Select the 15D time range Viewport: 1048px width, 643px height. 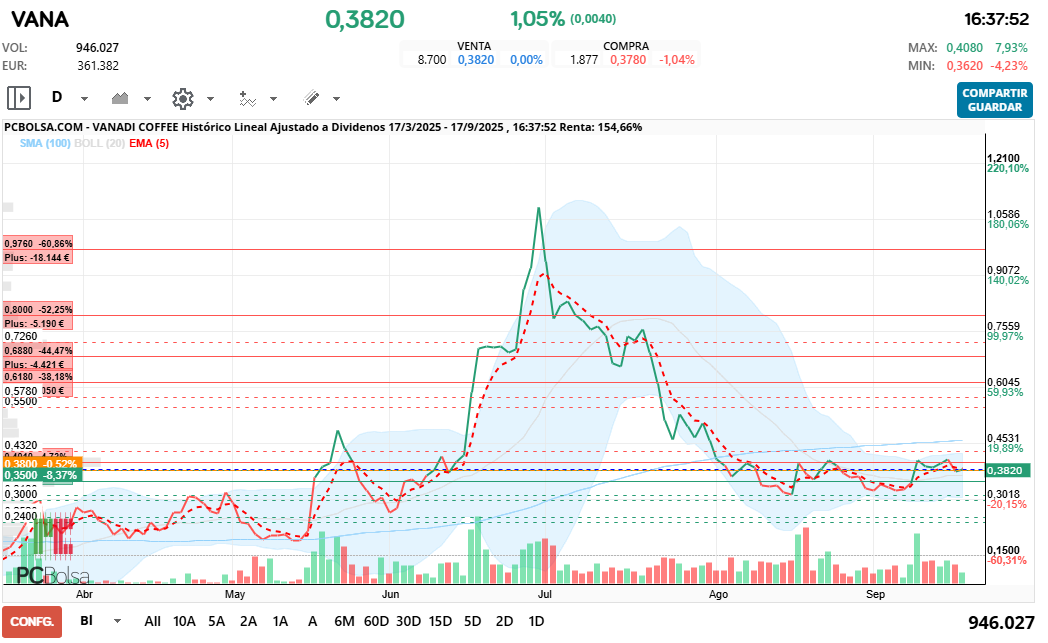[440, 621]
